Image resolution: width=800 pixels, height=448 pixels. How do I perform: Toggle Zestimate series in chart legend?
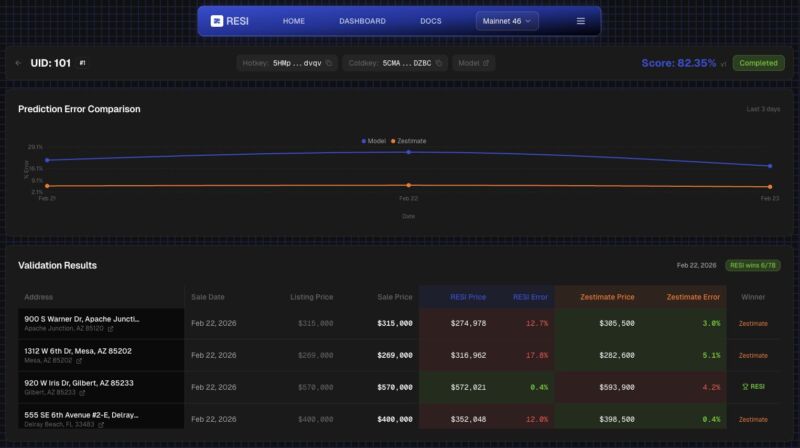[x=409, y=141]
